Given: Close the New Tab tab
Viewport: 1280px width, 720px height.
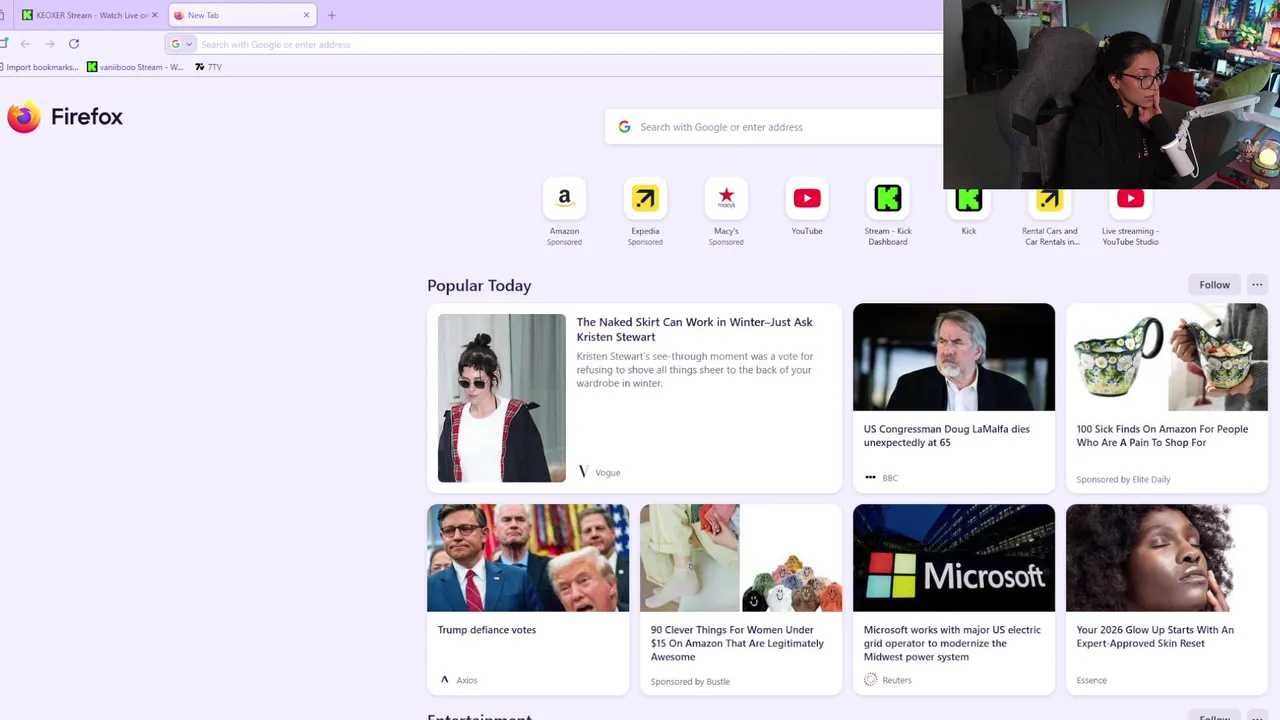Looking at the screenshot, I should click(306, 15).
